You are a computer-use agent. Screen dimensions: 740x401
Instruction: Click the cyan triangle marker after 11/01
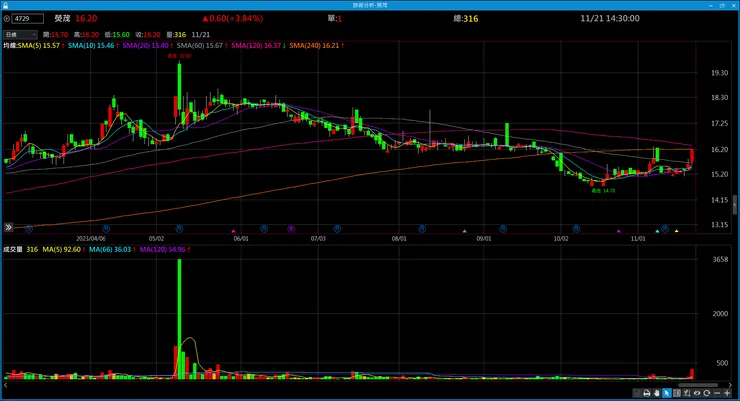click(657, 231)
